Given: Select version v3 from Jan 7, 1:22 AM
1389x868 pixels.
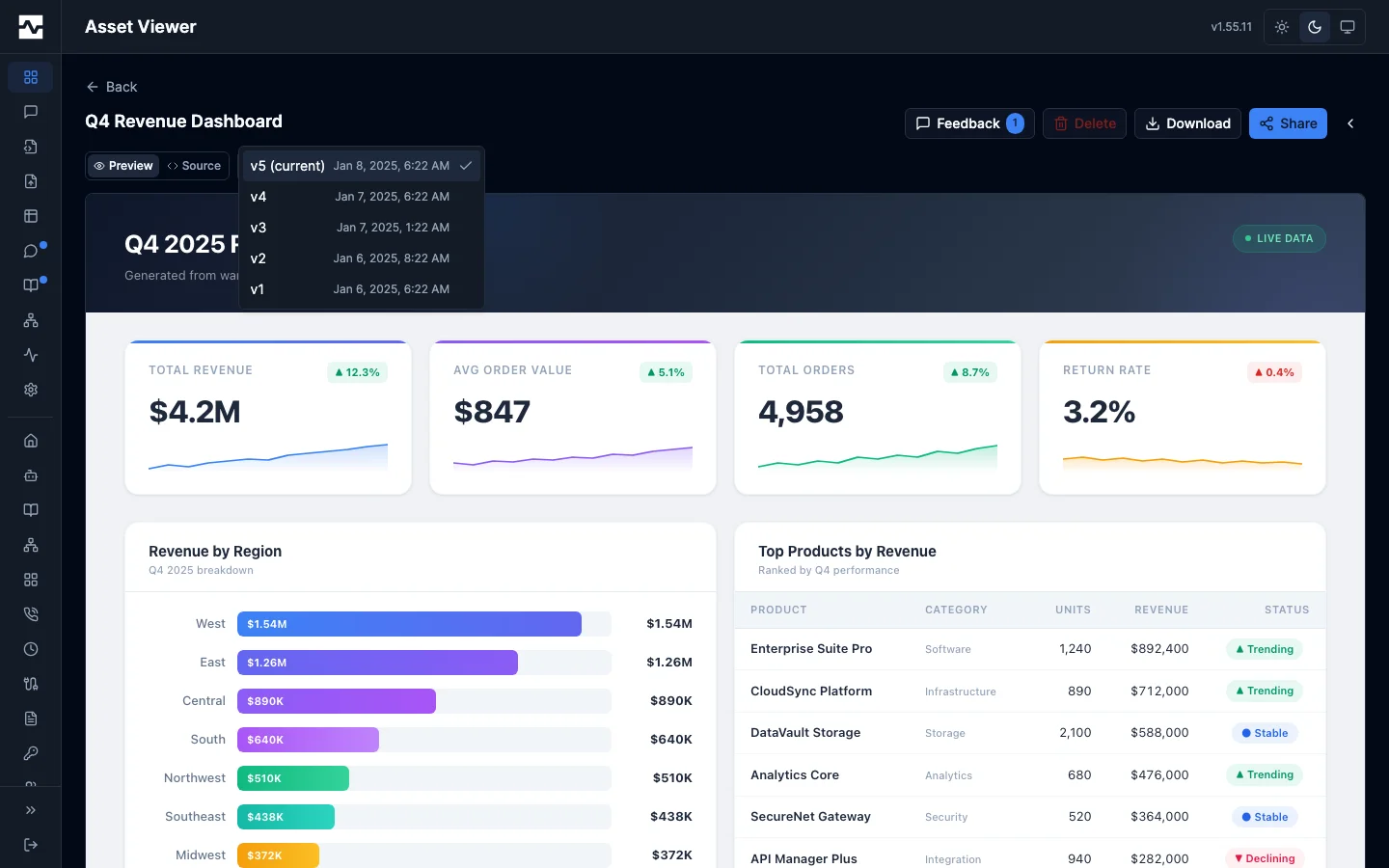Looking at the screenshot, I should pos(361,228).
